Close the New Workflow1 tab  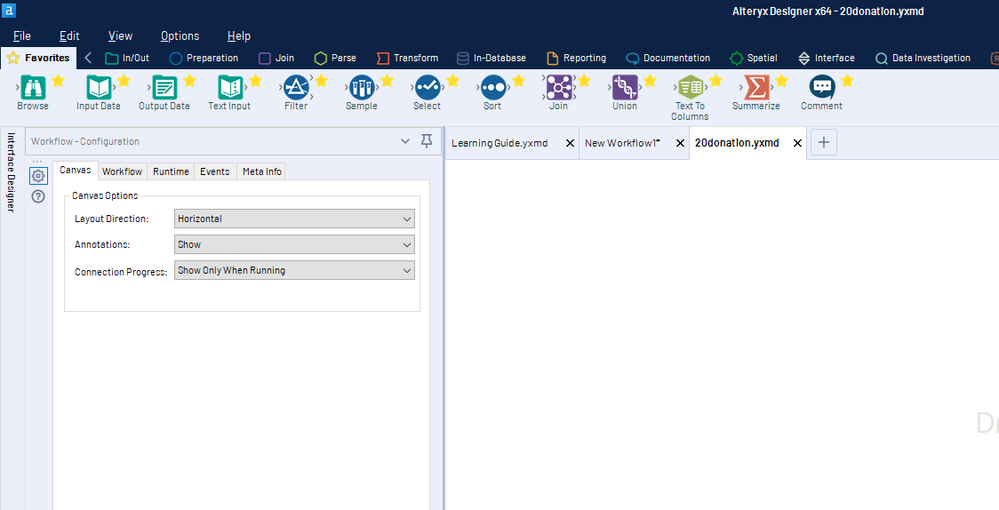coord(680,143)
